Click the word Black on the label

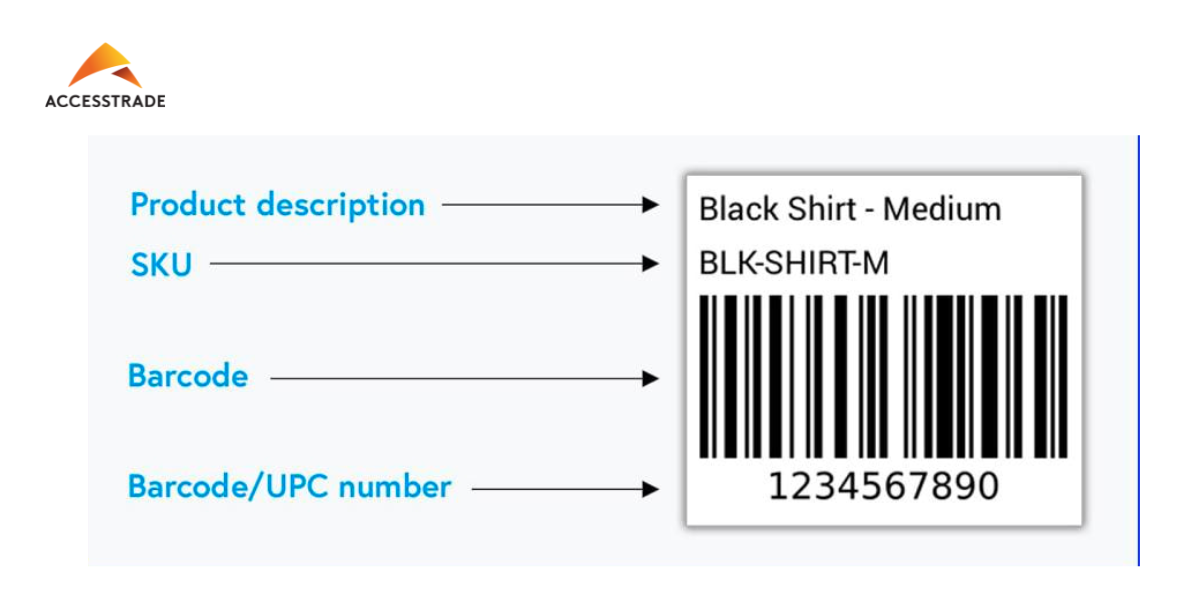point(737,209)
